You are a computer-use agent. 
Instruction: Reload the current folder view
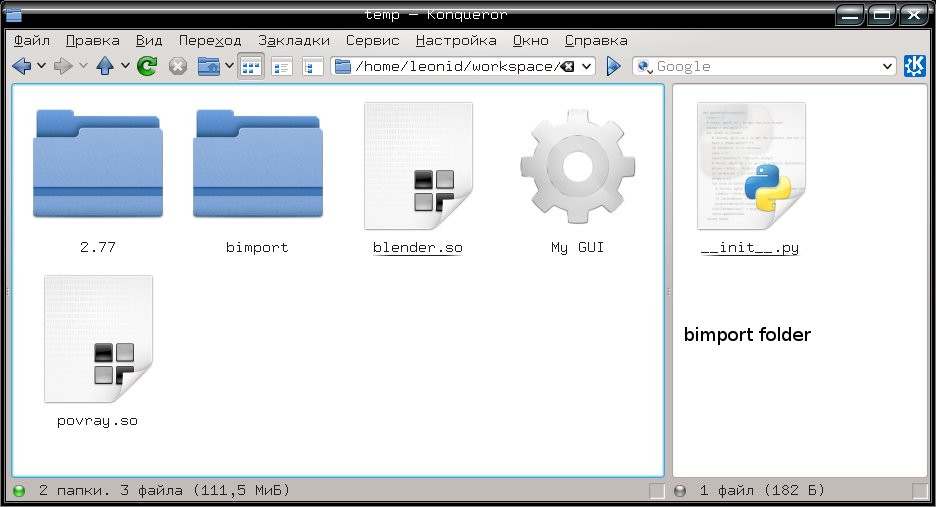click(x=147, y=66)
